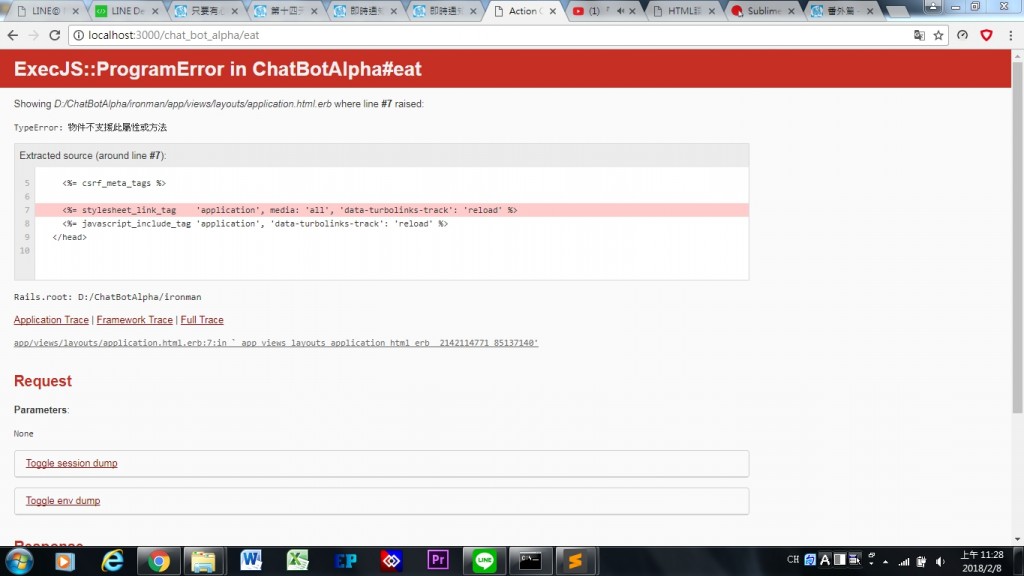Close the Action tab
This screenshot has height=576, width=1024.
click(x=553, y=11)
